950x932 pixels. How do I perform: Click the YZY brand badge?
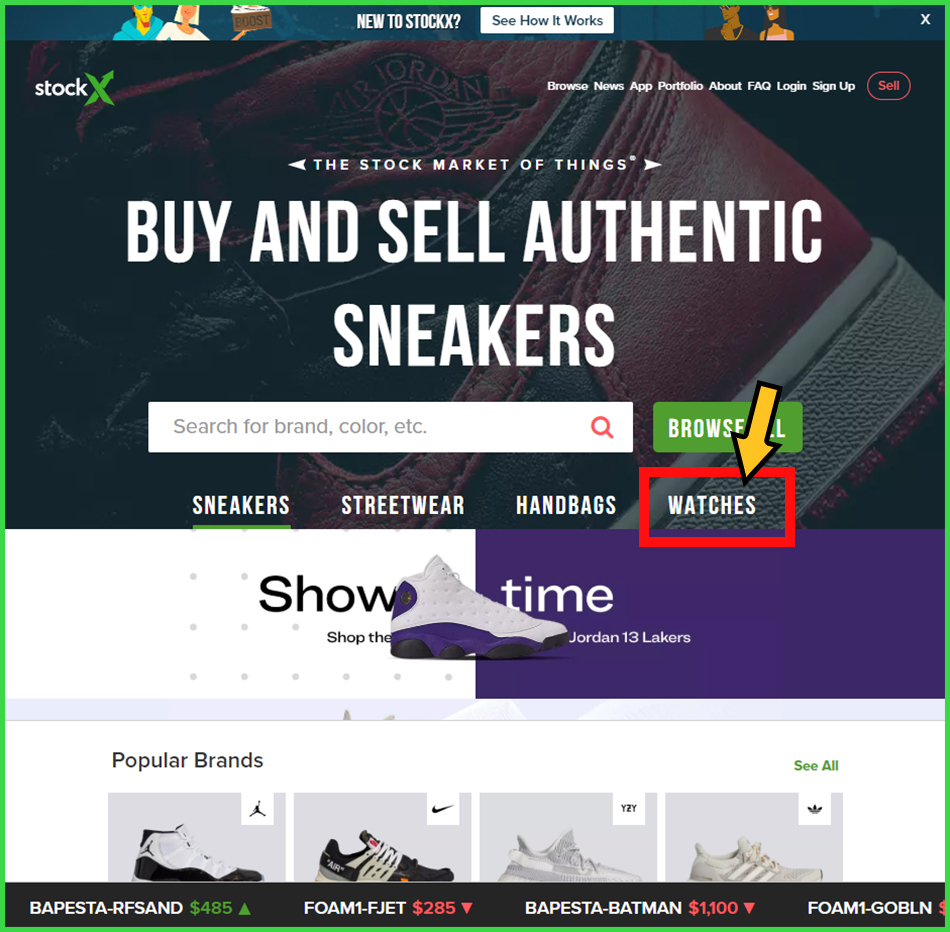629,808
